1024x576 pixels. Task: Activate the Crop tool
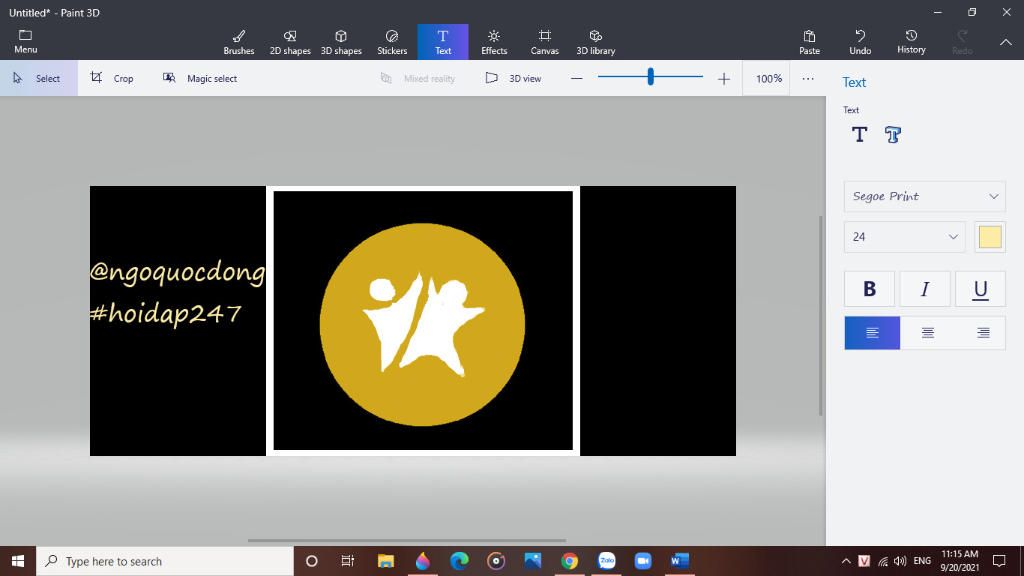(x=112, y=78)
